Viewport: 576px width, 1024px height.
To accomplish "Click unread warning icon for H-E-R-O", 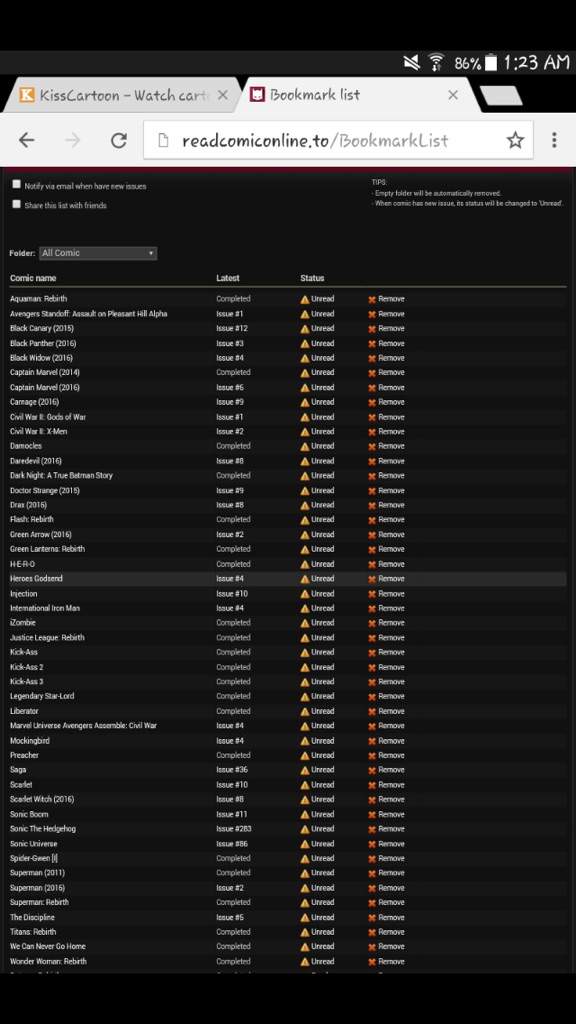I will click(304, 564).
